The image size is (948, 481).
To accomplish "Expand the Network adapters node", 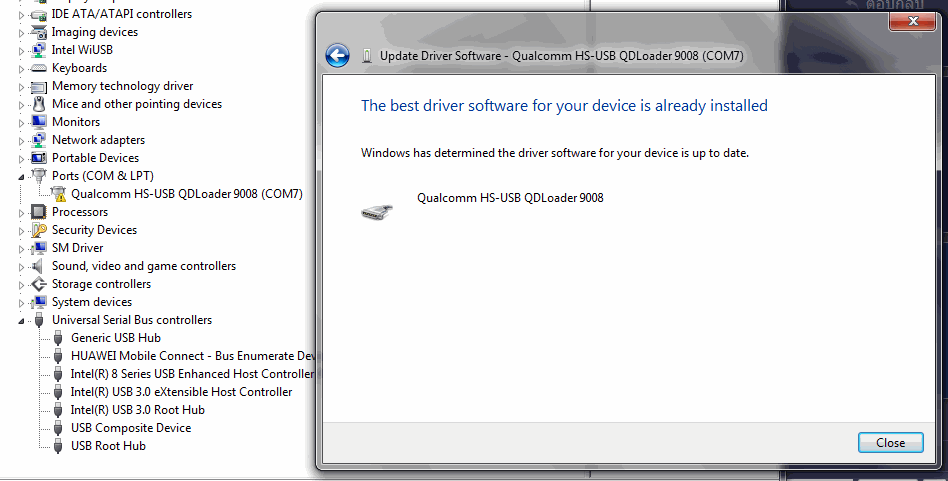I will (22, 141).
